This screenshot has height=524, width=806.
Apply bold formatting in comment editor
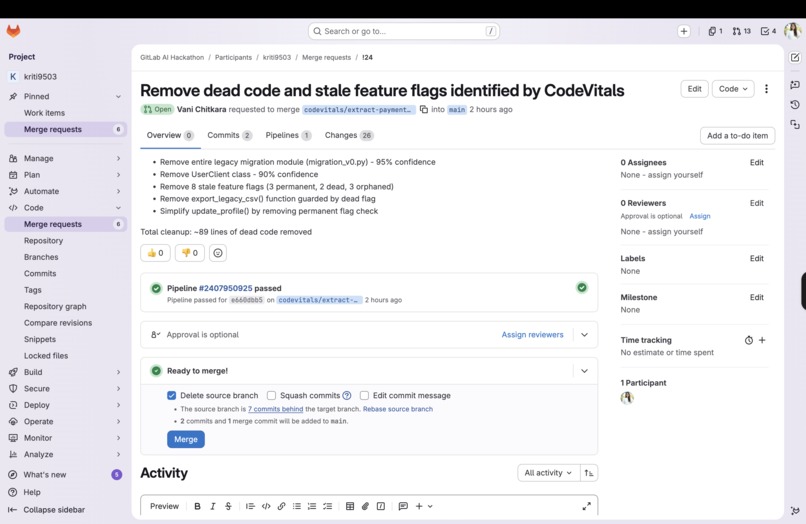click(197, 507)
